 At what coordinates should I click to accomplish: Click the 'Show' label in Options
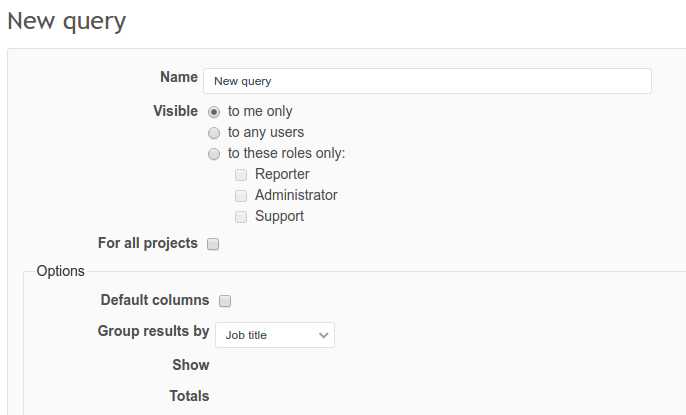pos(190,365)
